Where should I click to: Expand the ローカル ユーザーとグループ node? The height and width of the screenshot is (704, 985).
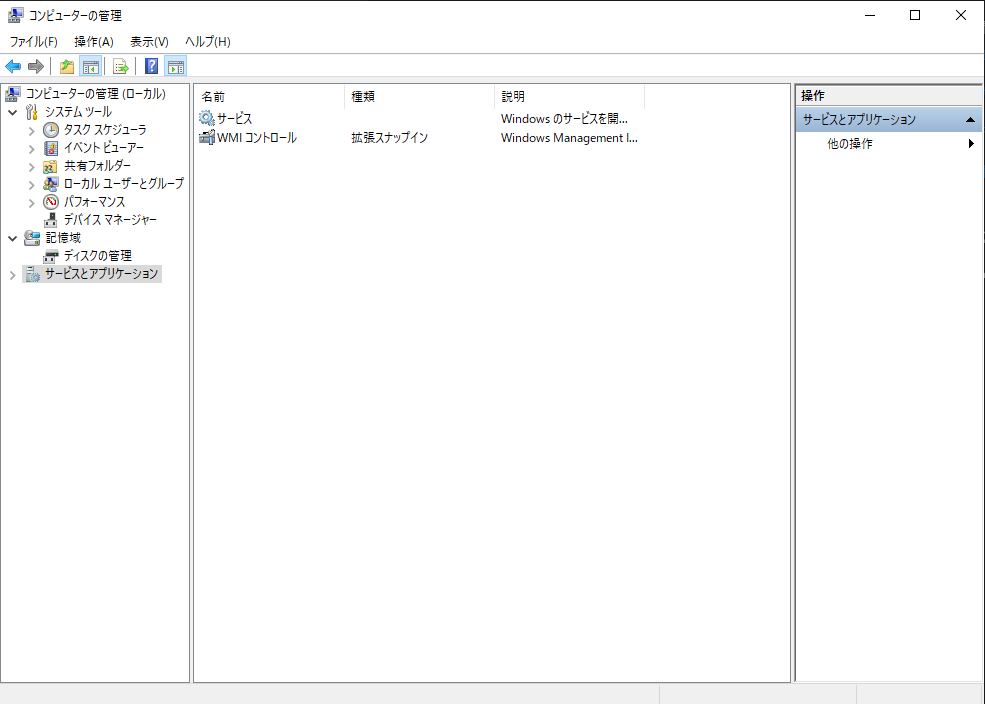click(x=31, y=185)
